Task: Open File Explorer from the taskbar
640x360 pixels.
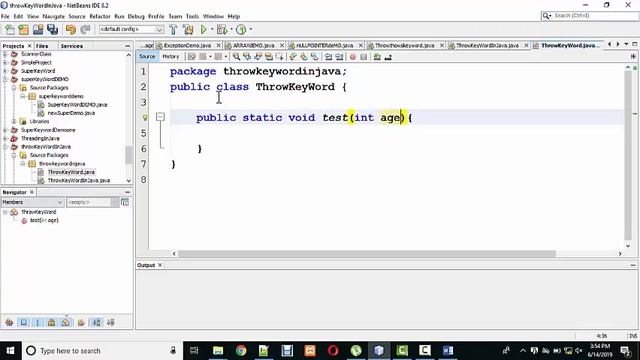Action: [218, 350]
